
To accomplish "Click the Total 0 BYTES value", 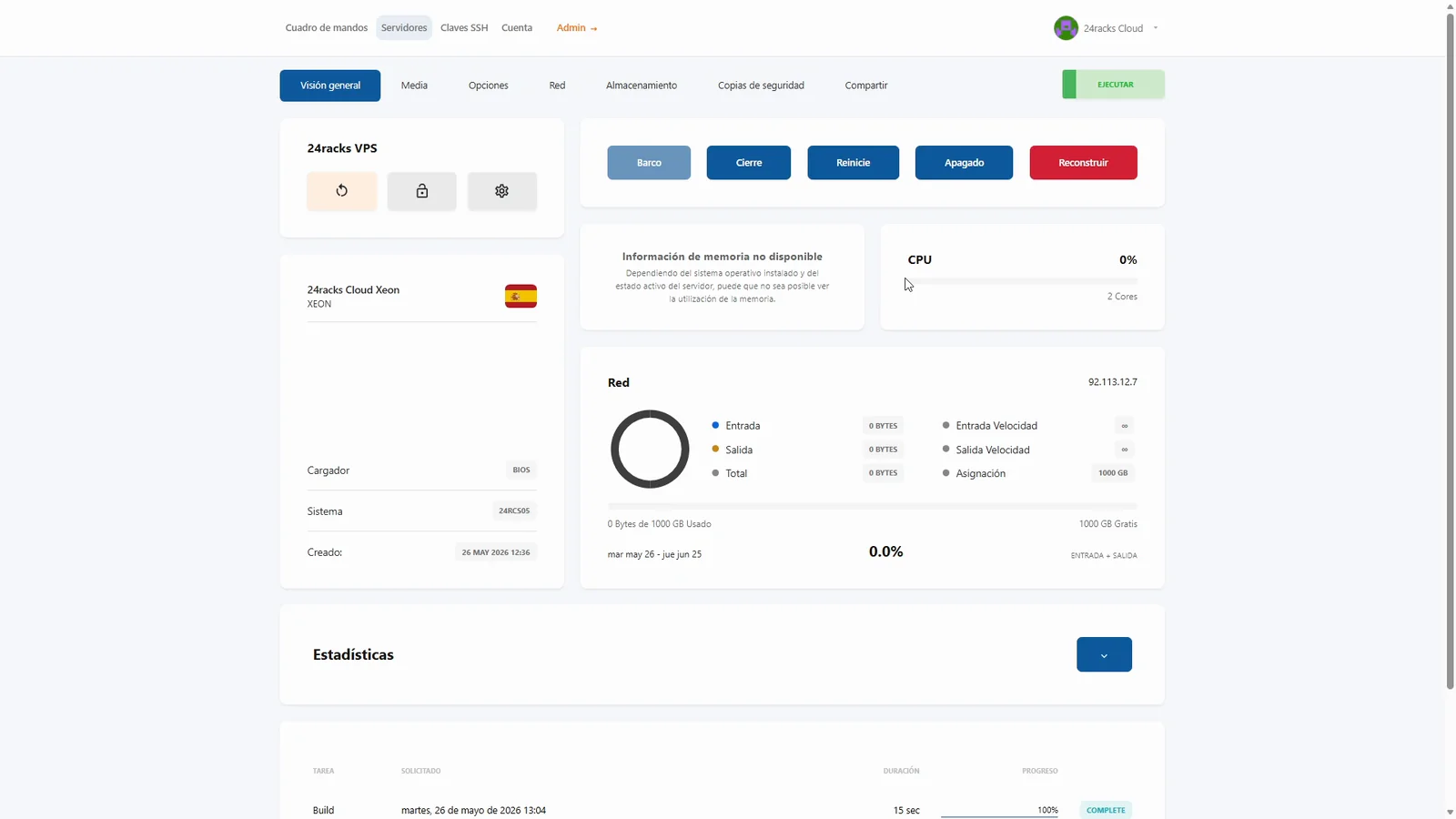I will pyautogui.click(x=883, y=473).
